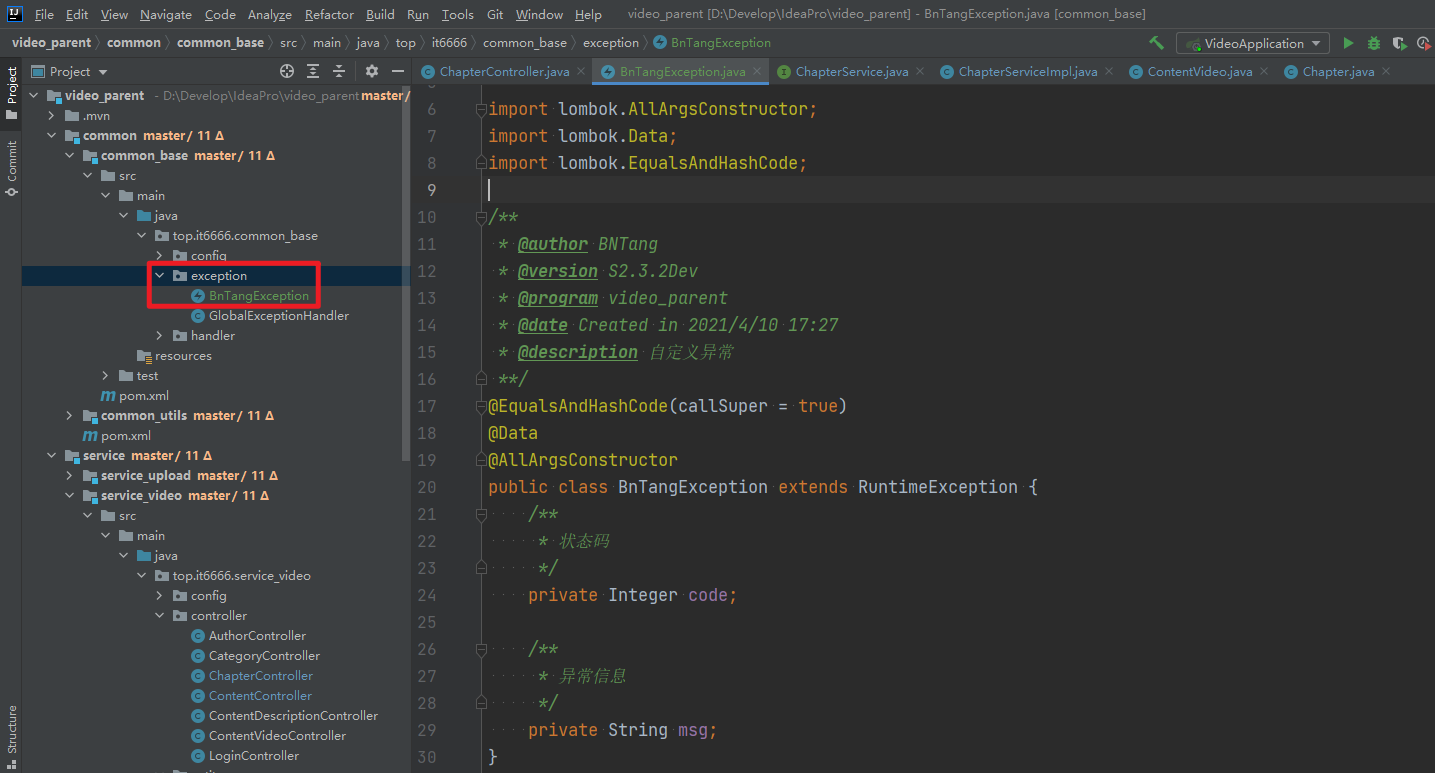Collapse the video_parent root node
Image resolution: width=1435 pixels, height=773 pixels.
(x=33, y=96)
